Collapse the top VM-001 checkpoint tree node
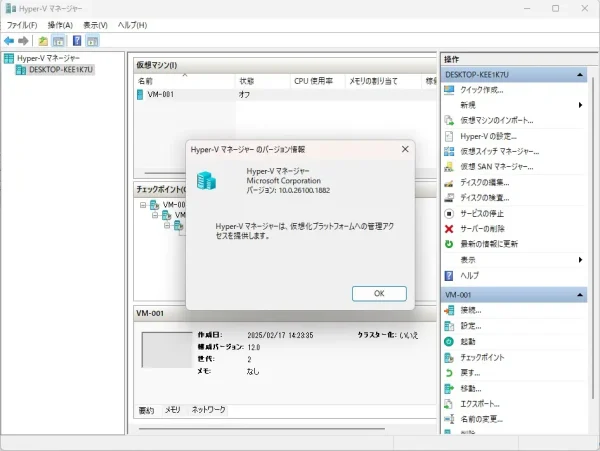600x451 pixels. pos(143,205)
